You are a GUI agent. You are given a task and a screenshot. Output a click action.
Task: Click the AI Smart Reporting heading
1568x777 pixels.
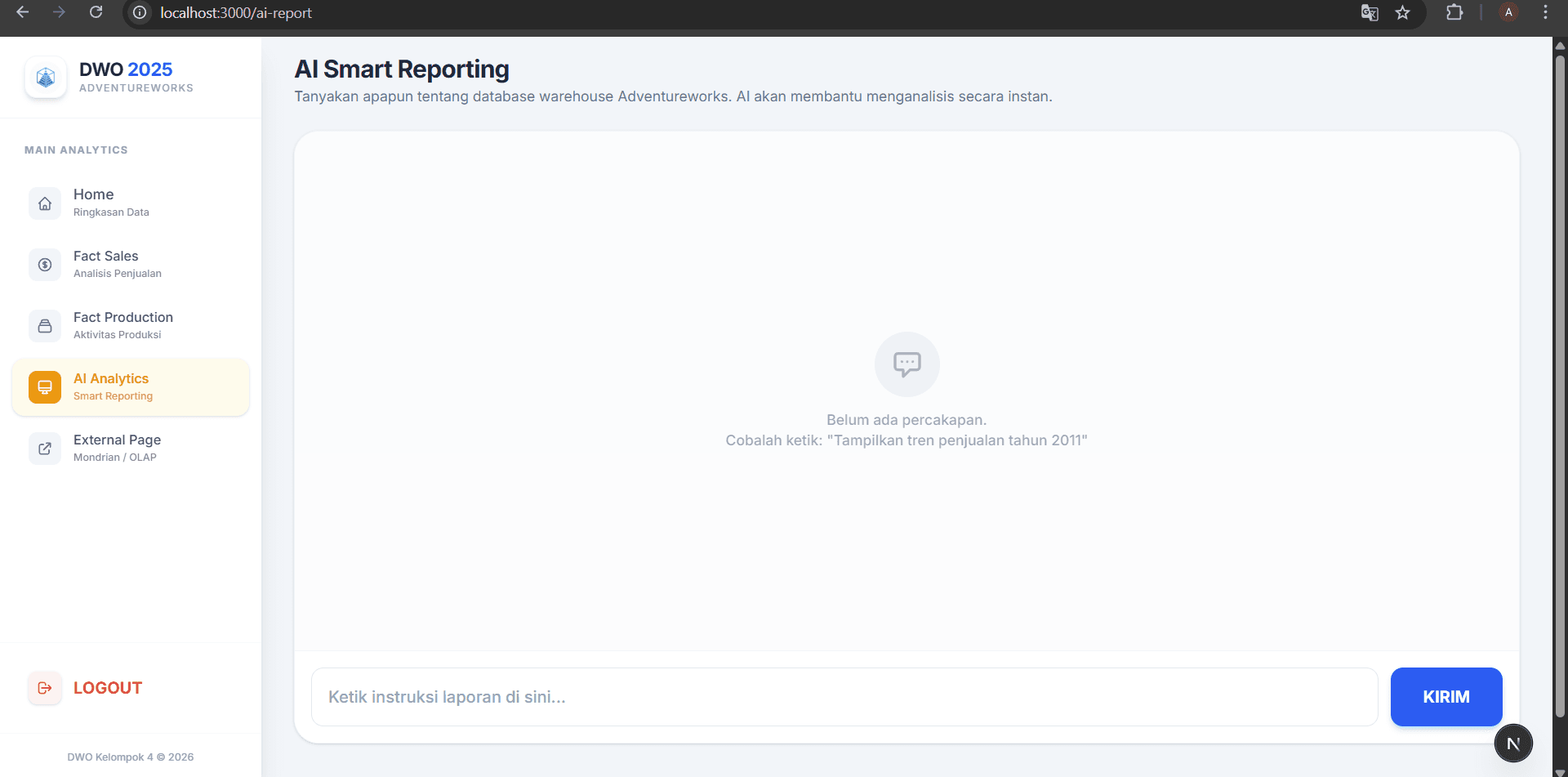click(x=402, y=69)
